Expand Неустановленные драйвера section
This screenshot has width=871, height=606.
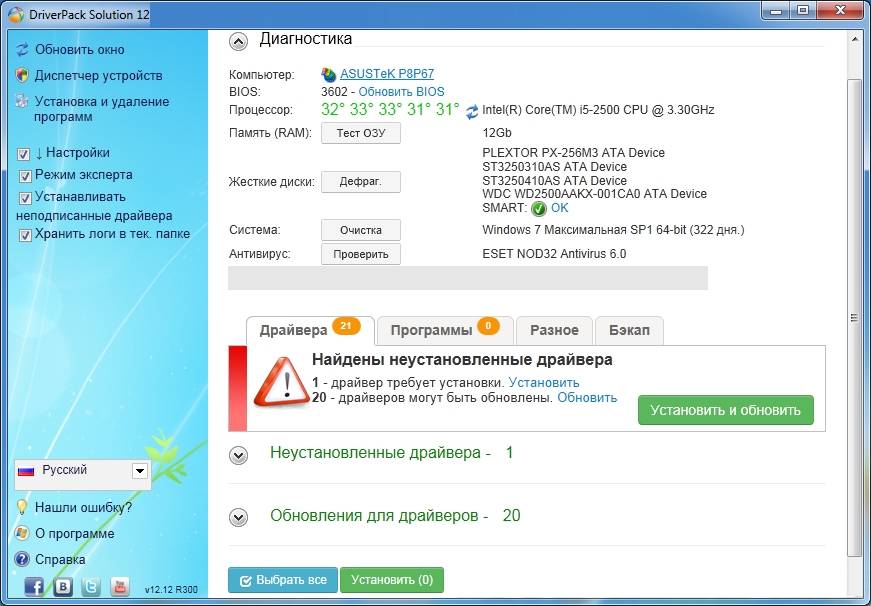tap(238, 455)
